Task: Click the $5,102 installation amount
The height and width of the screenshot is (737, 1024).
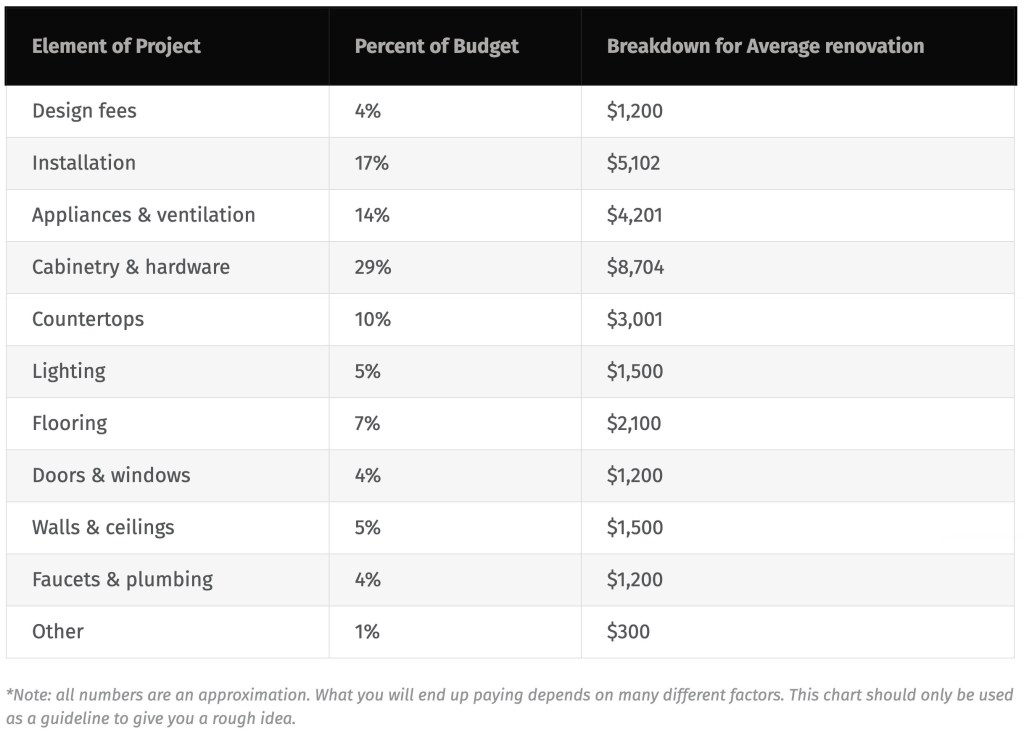Action: pyautogui.click(x=633, y=163)
